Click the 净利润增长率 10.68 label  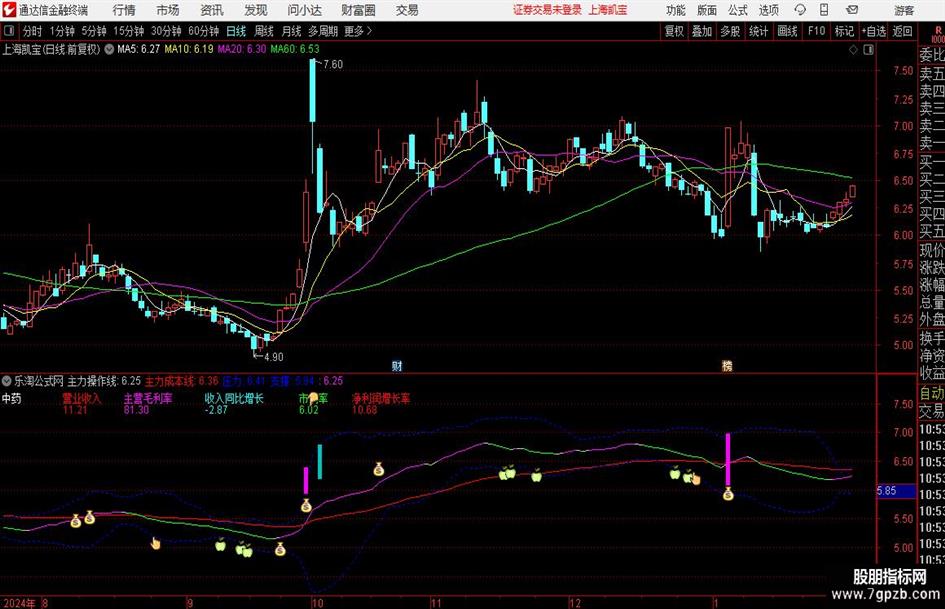381,404
